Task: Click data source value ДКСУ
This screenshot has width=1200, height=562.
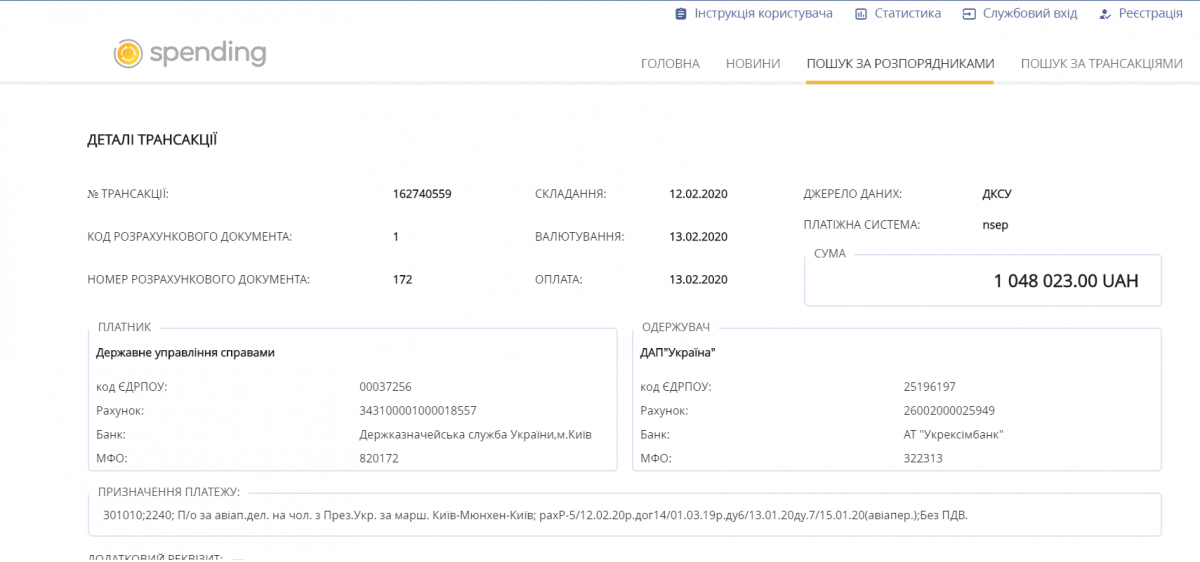Action: pos(997,194)
